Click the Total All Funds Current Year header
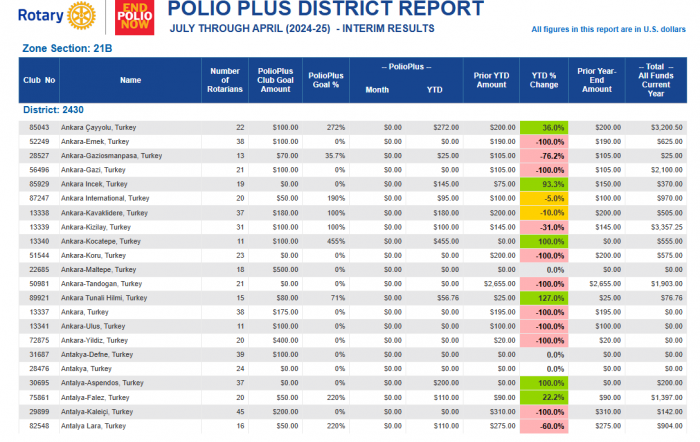Screen dimensions: 700x442 pyautogui.click(x=656, y=80)
